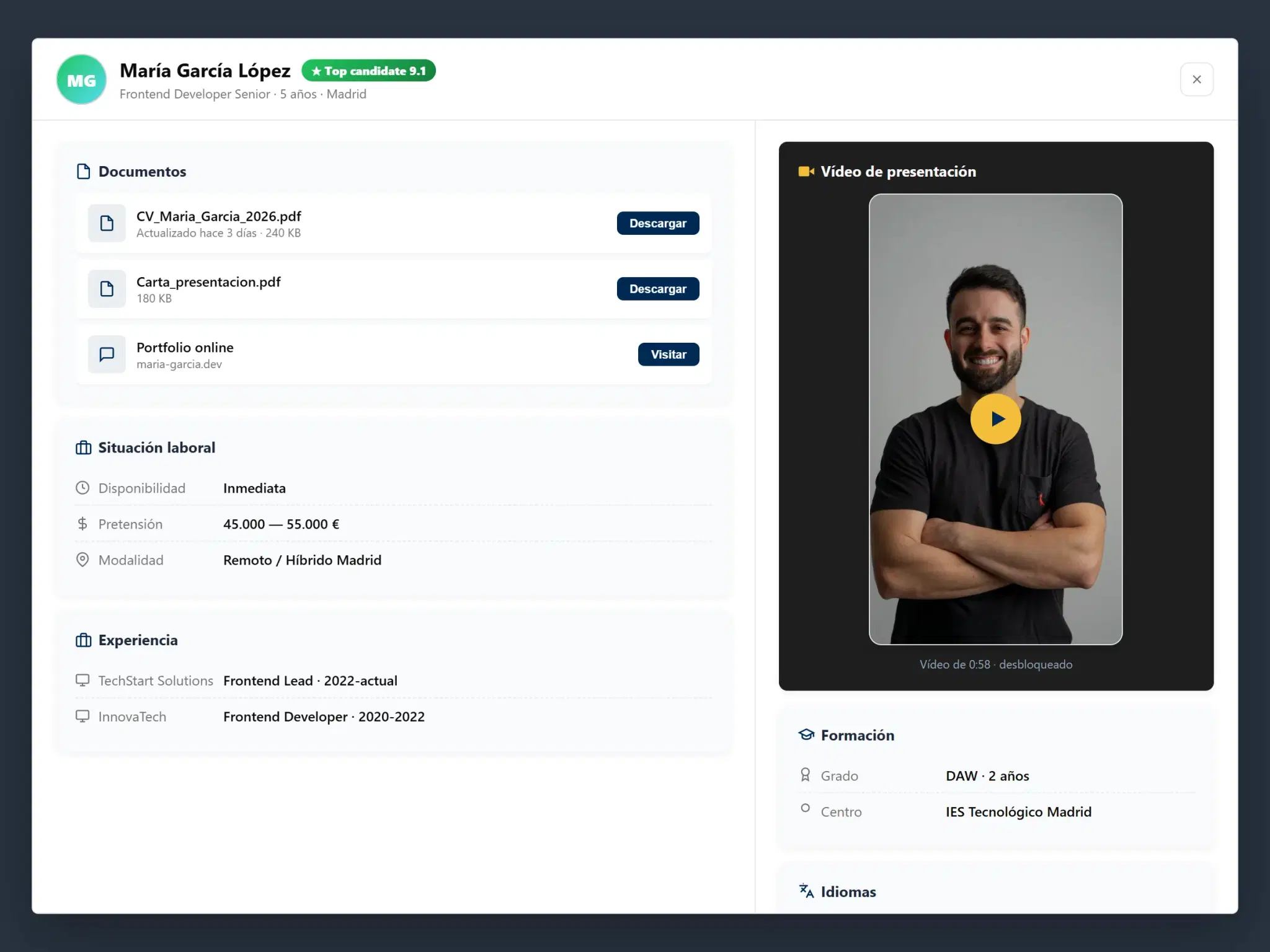This screenshot has height=952, width=1270.
Task: Click the Disponibilidad clock icon
Action: click(x=82, y=488)
